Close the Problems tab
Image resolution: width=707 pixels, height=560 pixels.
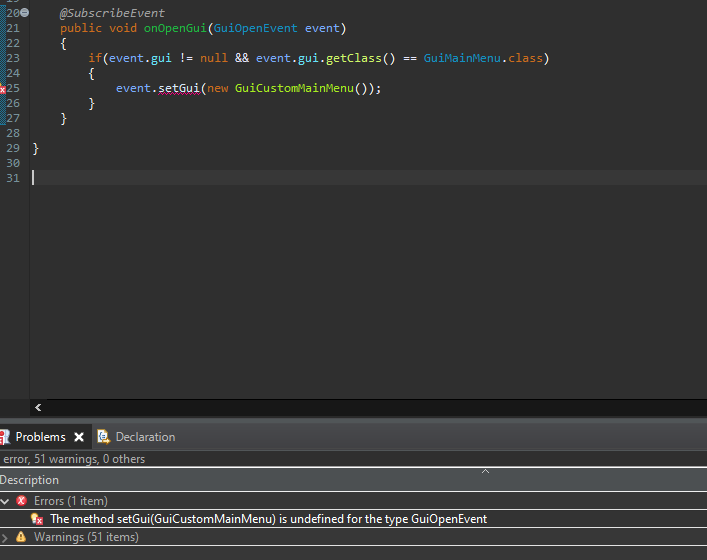point(79,437)
